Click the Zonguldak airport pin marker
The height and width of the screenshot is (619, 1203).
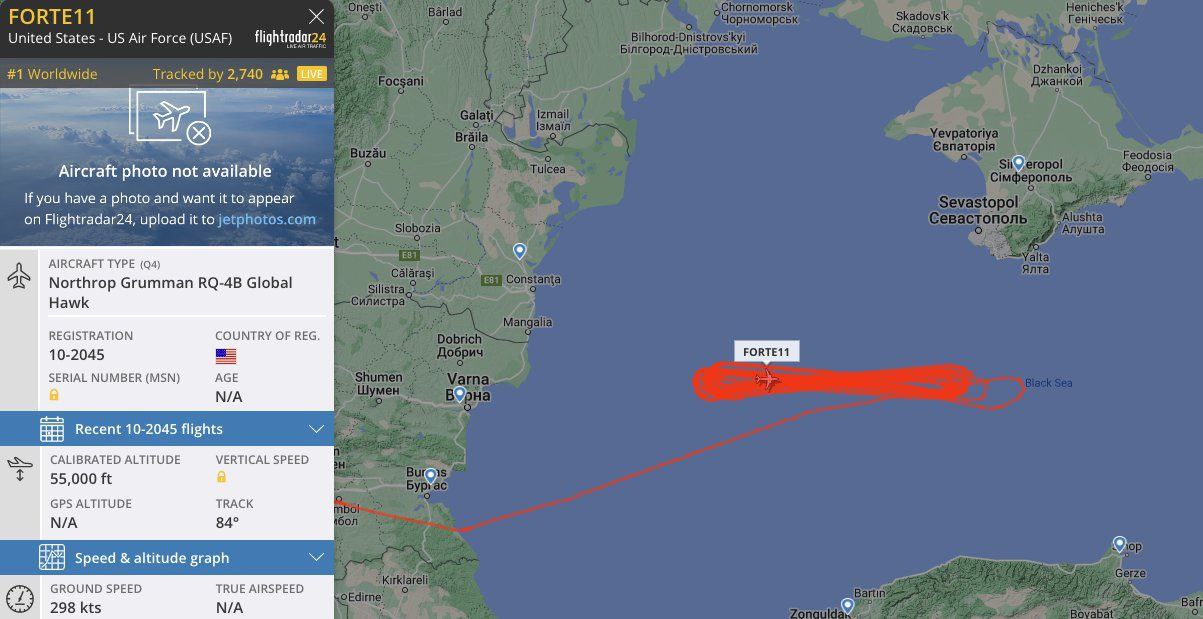tap(848, 605)
